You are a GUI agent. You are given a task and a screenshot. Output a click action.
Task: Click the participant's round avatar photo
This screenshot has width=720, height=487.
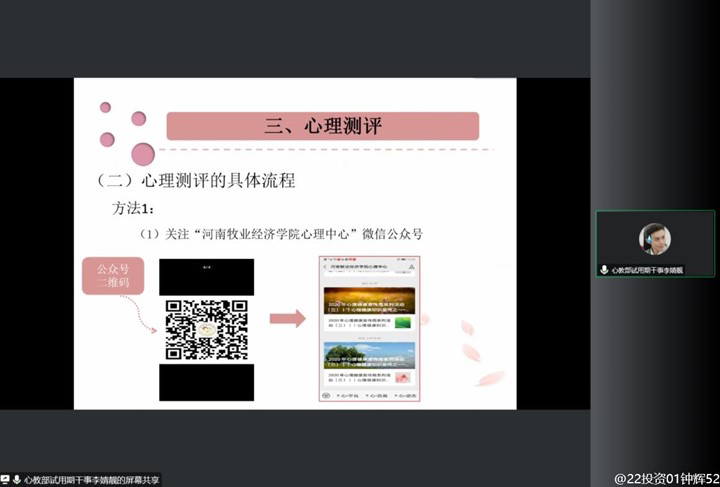tap(655, 239)
